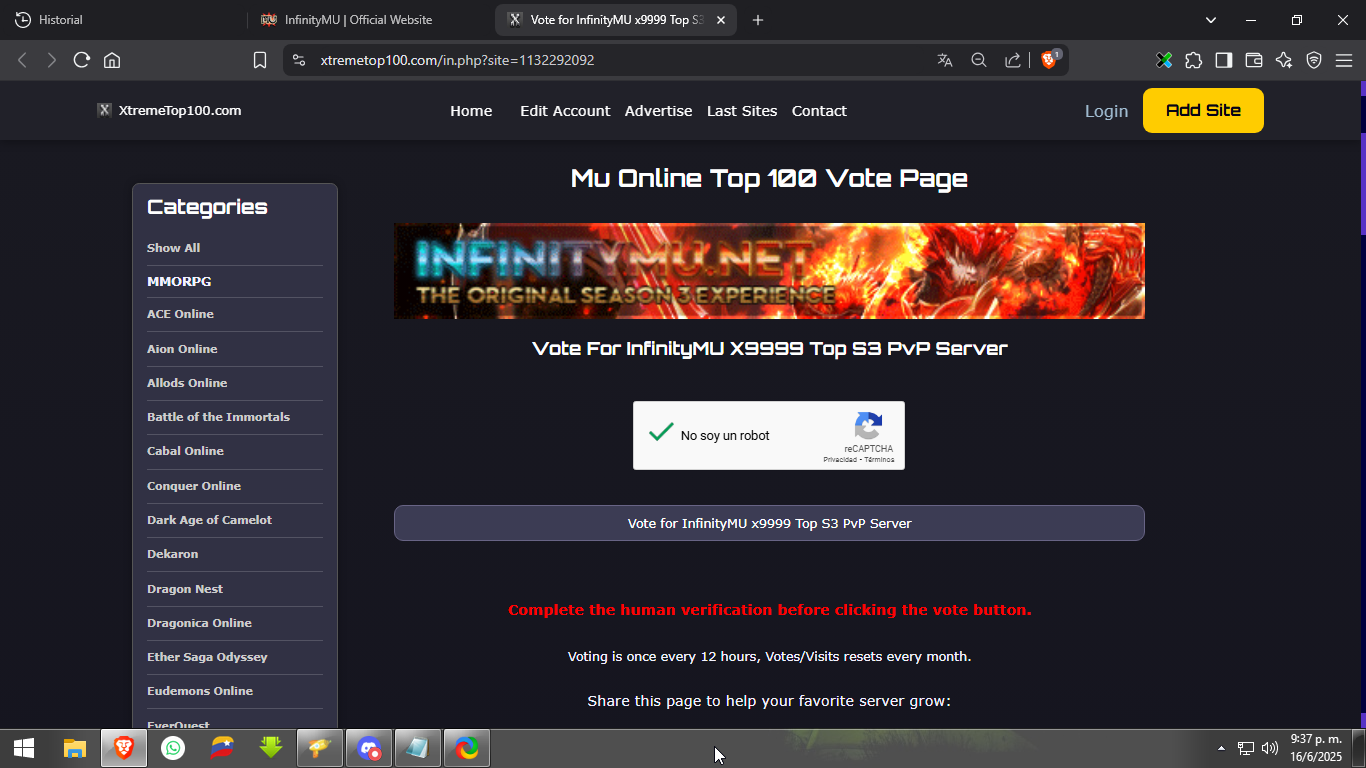The width and height of the screenshot is (1366, 768).
Task: Select the Vote for InfinityMU x9999 tab
Action: click(x=615, y=20)
